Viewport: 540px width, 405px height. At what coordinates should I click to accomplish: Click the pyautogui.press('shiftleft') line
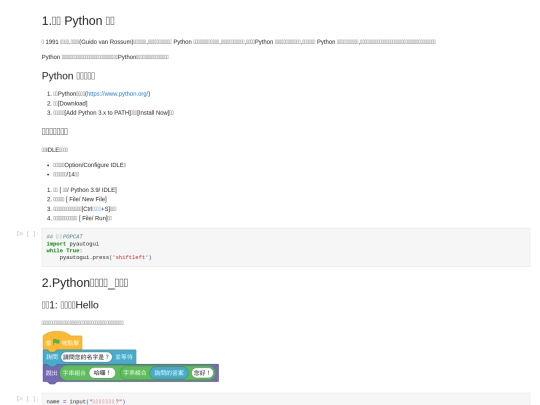(x=105, y=257)
